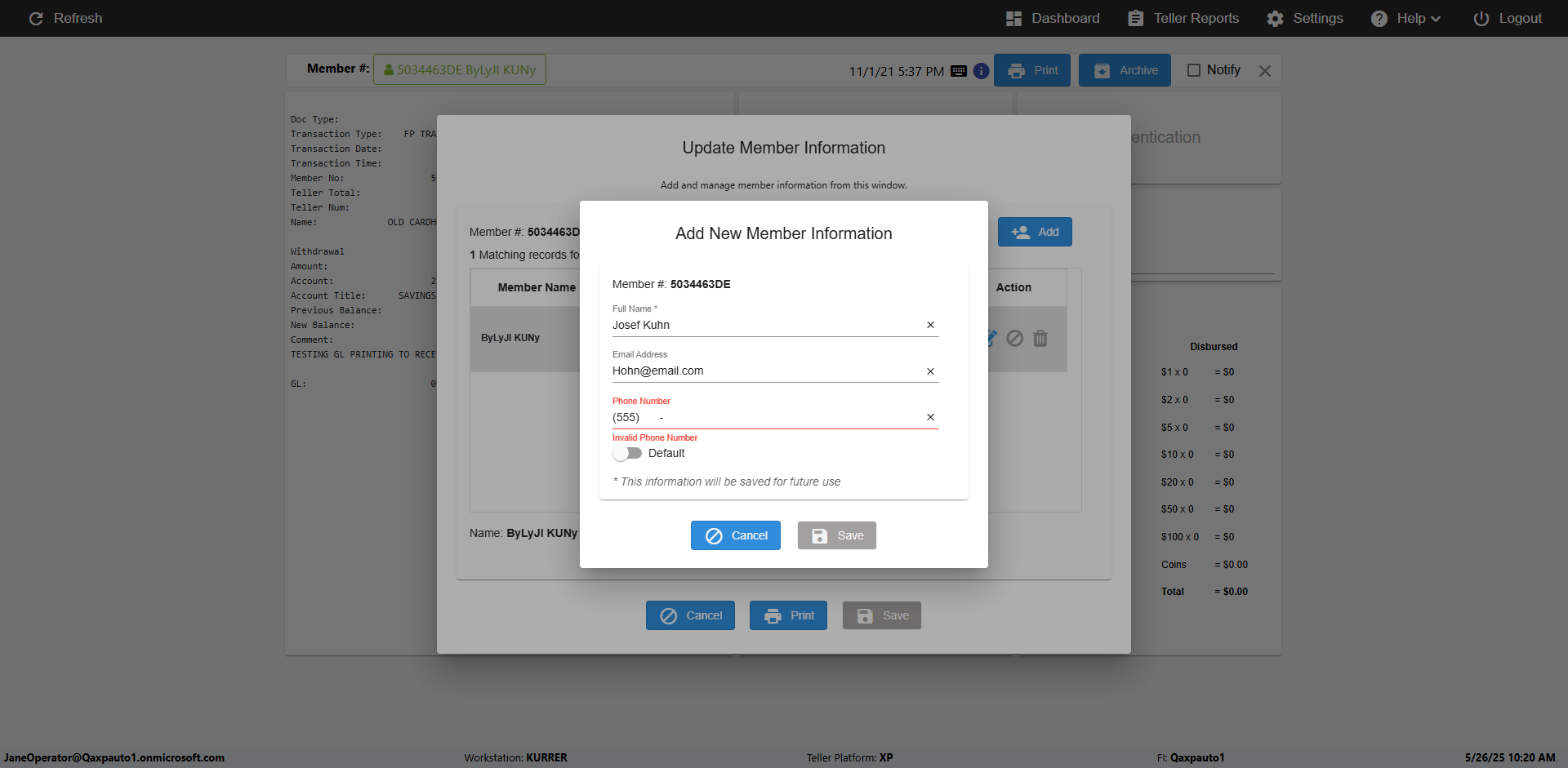The height and width of the screenshot is (768, 1568).
Task: Open the Dashboard from top bar
Action: [x=1053, y=18]
